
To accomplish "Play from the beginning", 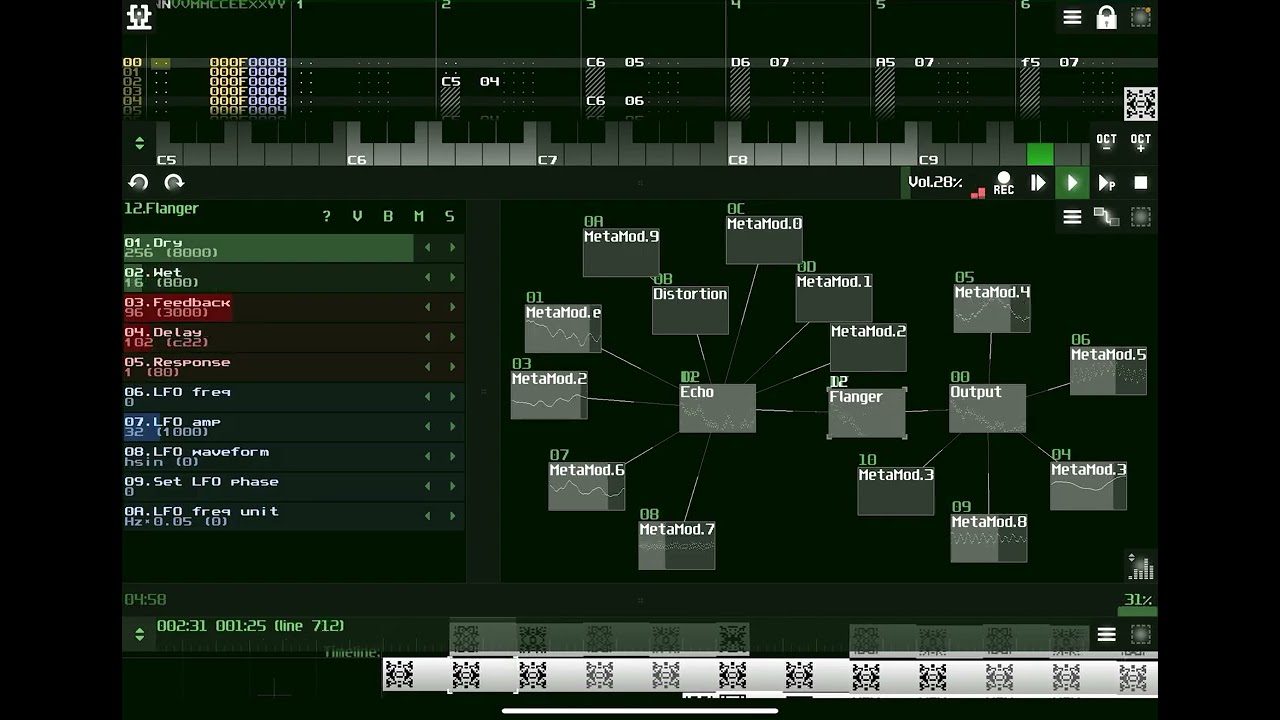I will (1038, 183).
